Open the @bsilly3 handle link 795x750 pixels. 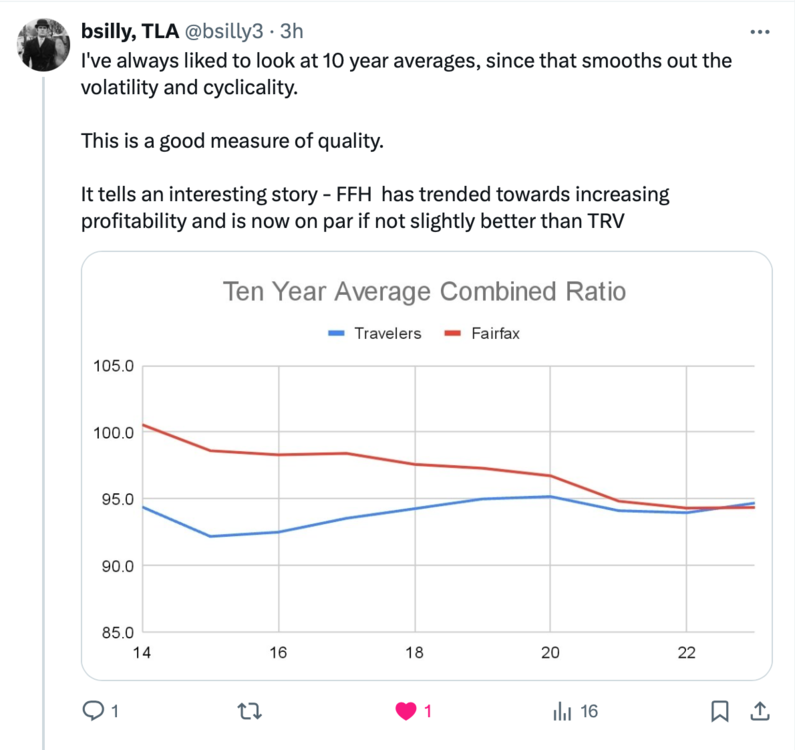[224, 31]
